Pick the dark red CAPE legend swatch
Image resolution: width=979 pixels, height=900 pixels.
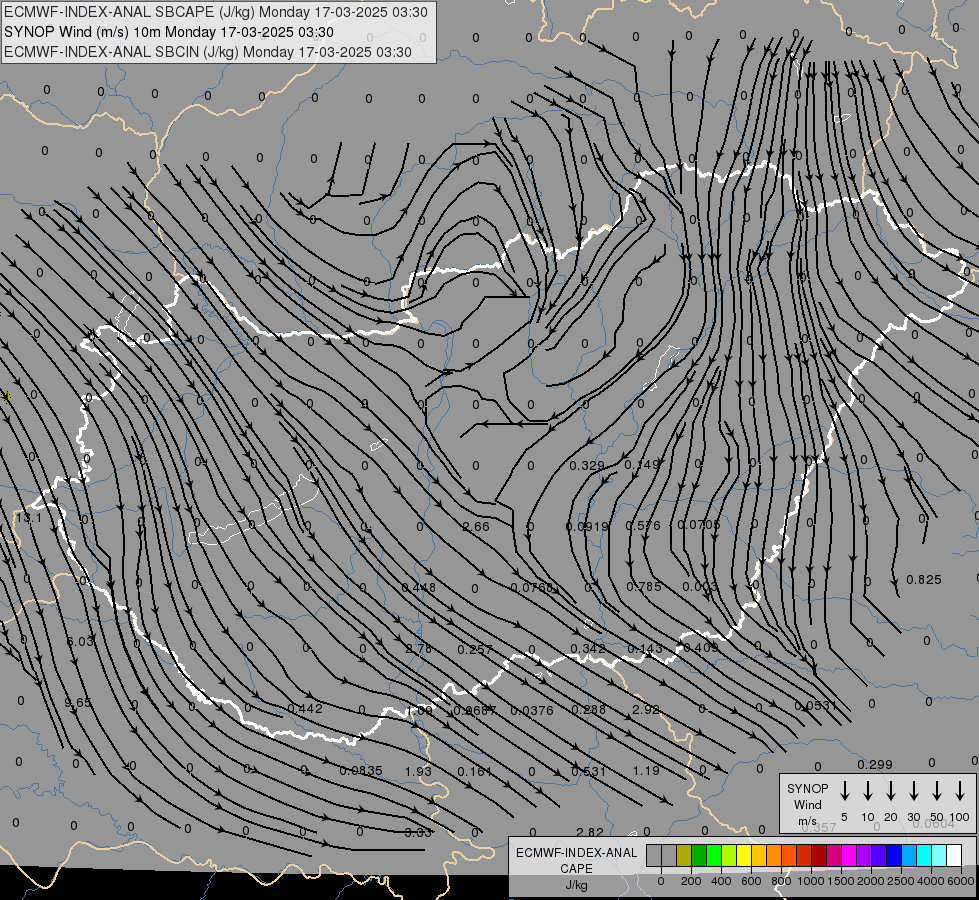point(819,855)
